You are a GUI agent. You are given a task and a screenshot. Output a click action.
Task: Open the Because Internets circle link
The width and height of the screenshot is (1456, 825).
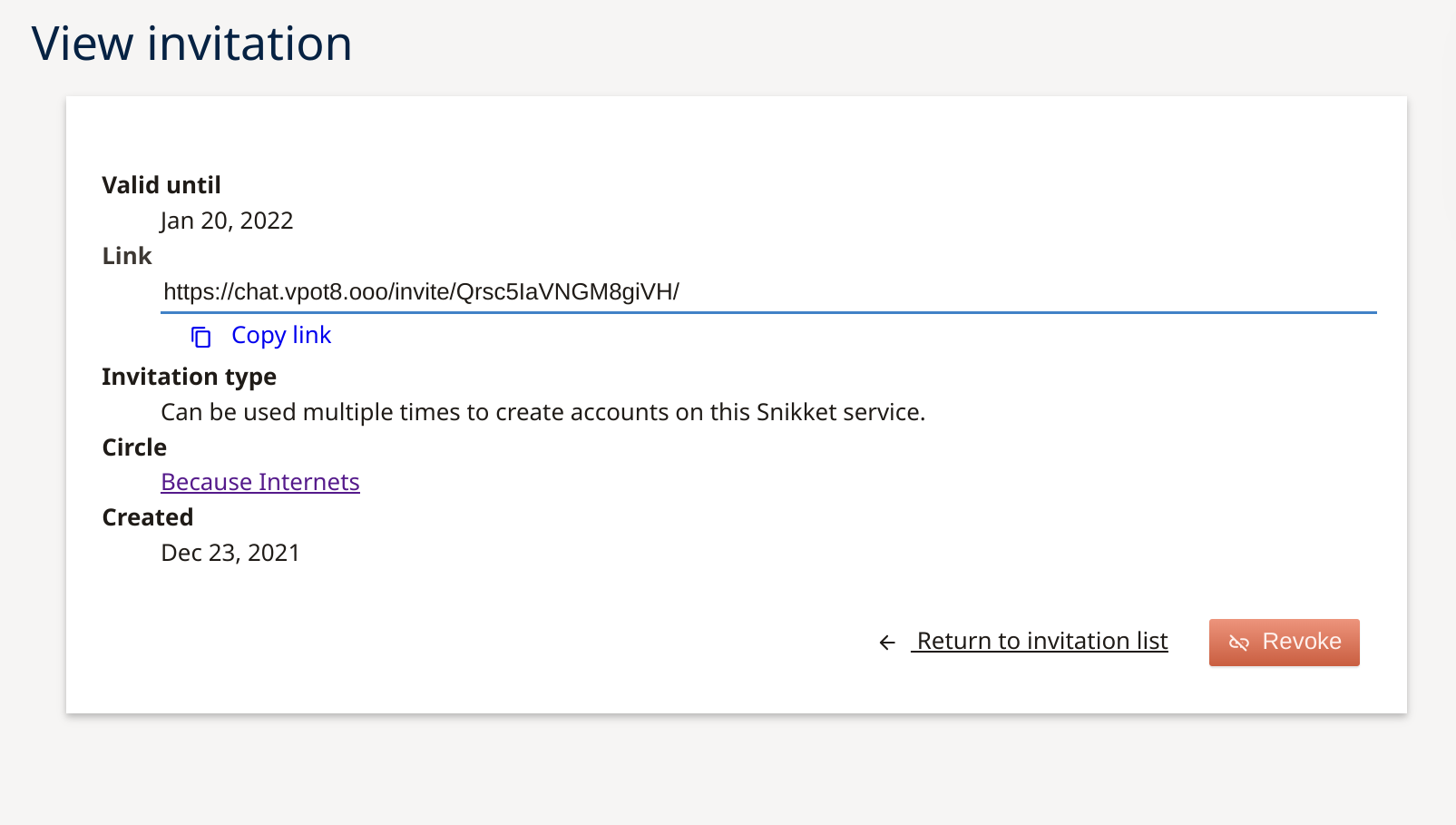[x=260, y=482]
